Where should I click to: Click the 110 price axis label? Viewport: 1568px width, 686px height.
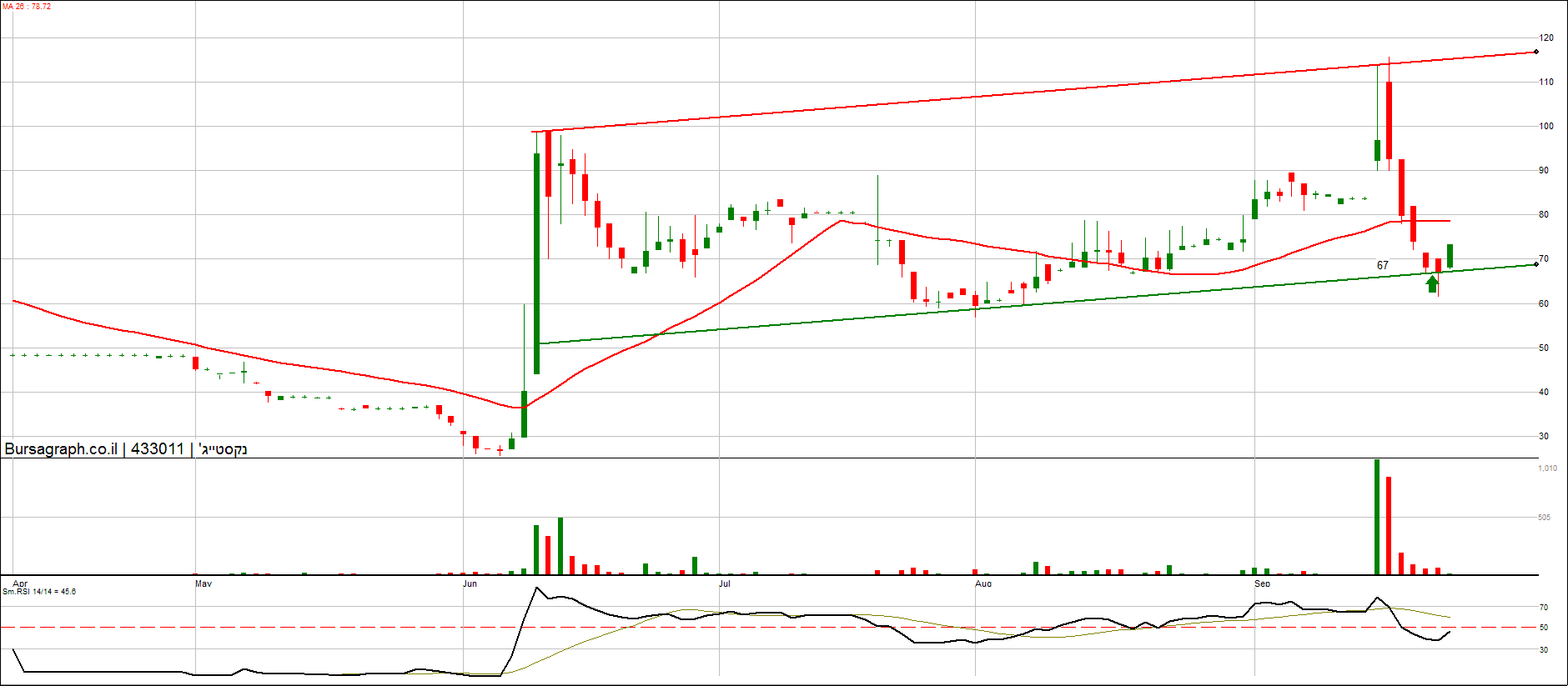tap(1546, 82)
